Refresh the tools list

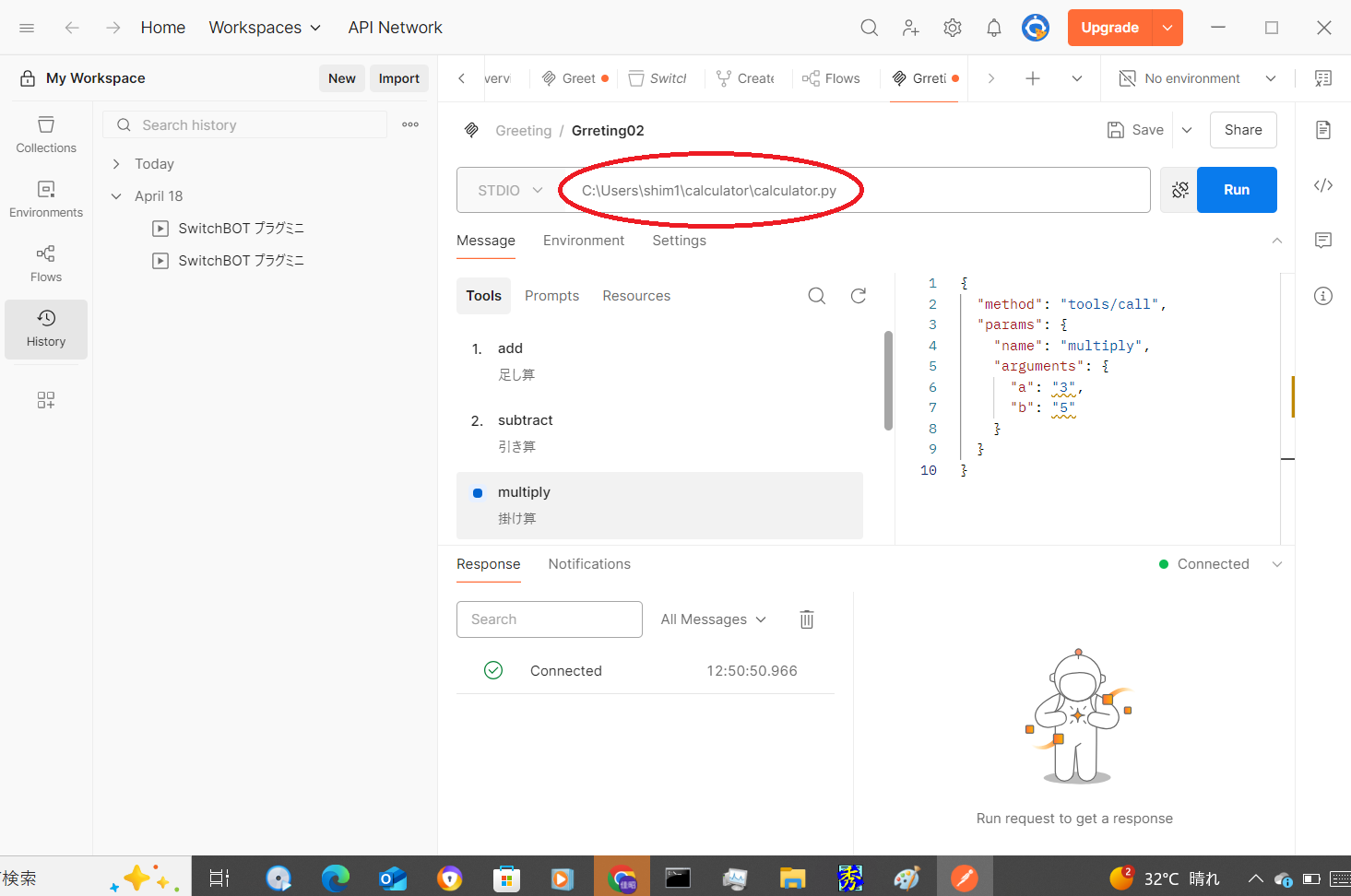[858, 296]
